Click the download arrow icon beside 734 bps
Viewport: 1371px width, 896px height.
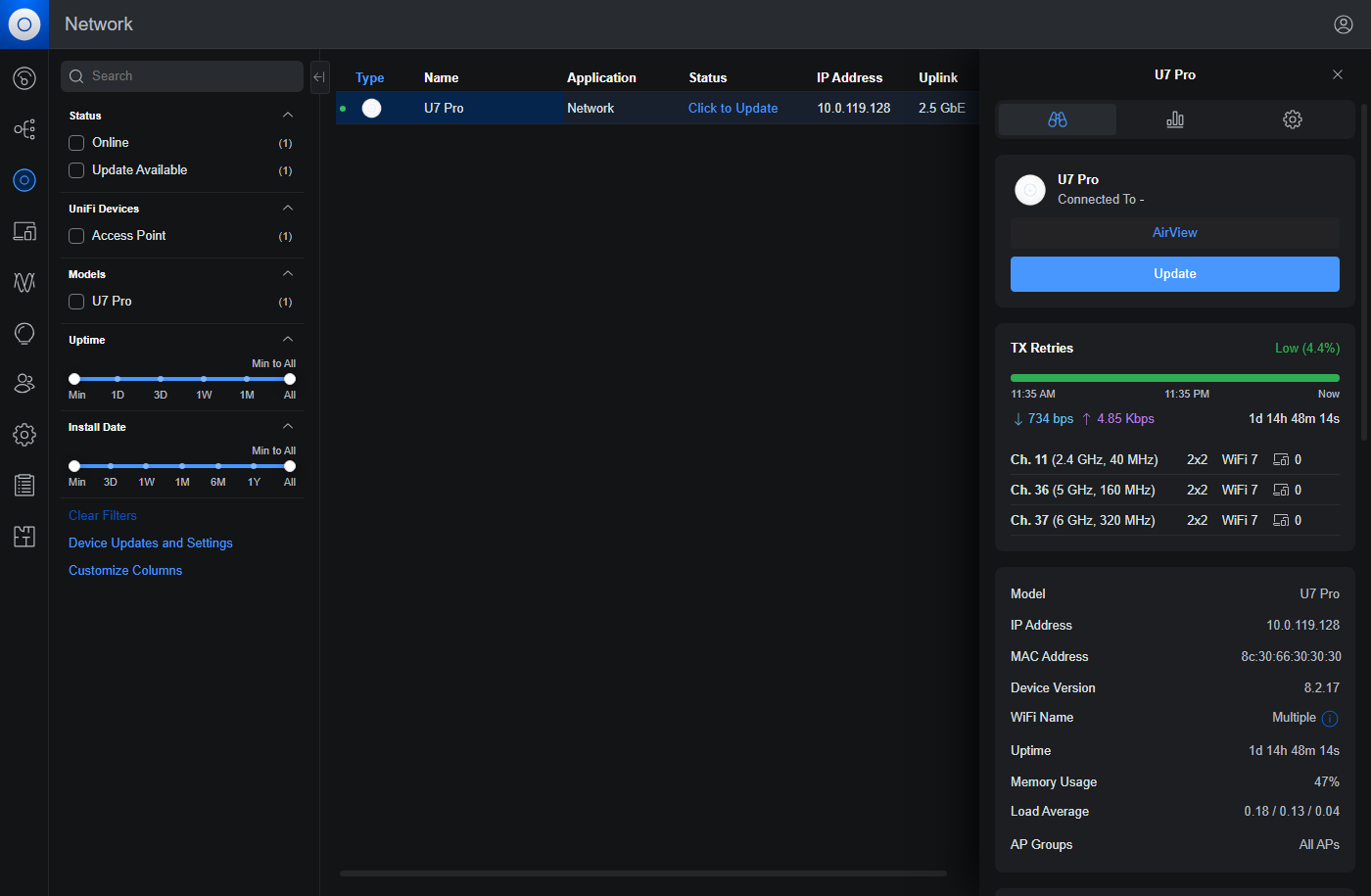1018,419
